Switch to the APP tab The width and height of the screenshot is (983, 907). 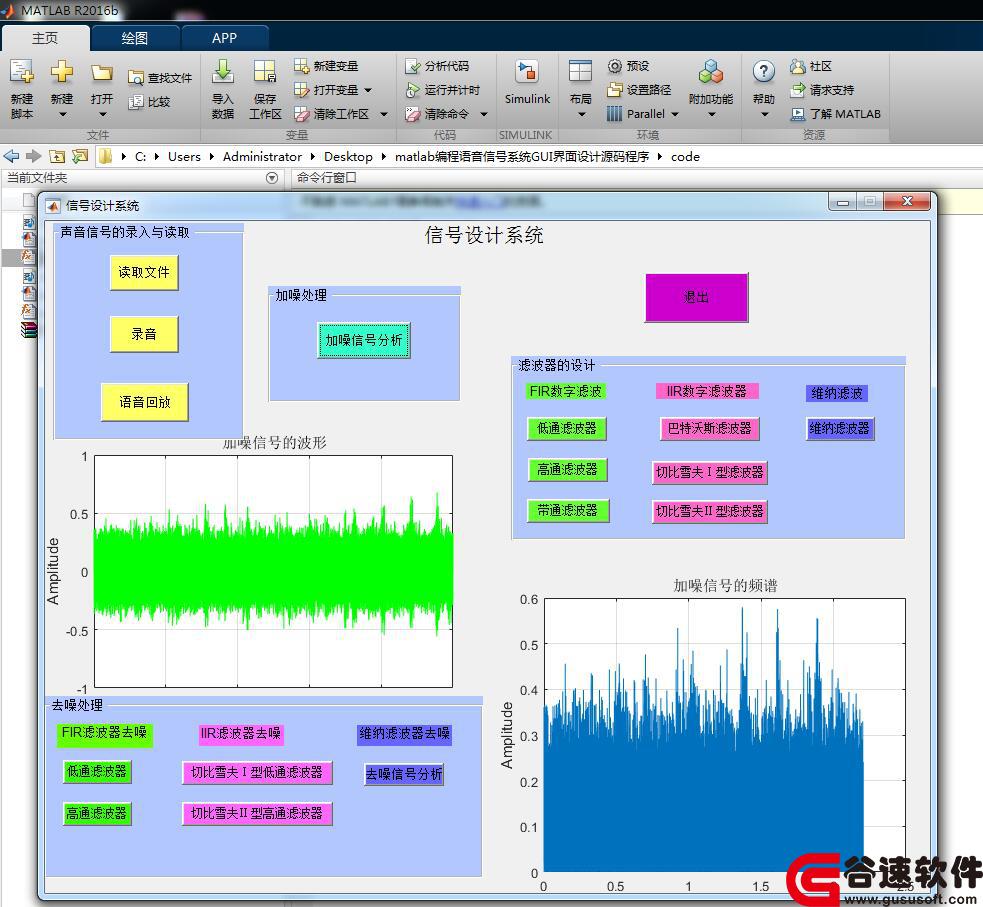[x=224, y=38]
